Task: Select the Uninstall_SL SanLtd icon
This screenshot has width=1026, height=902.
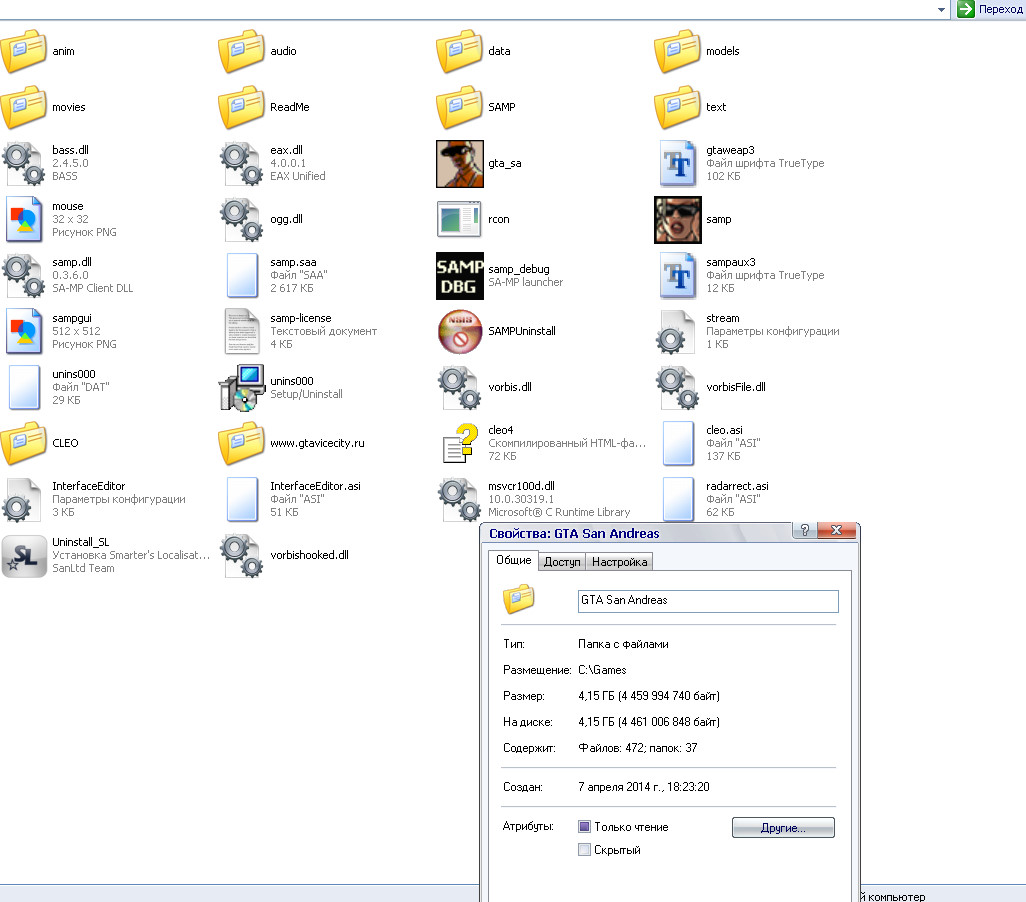Action: pos(24,556)
